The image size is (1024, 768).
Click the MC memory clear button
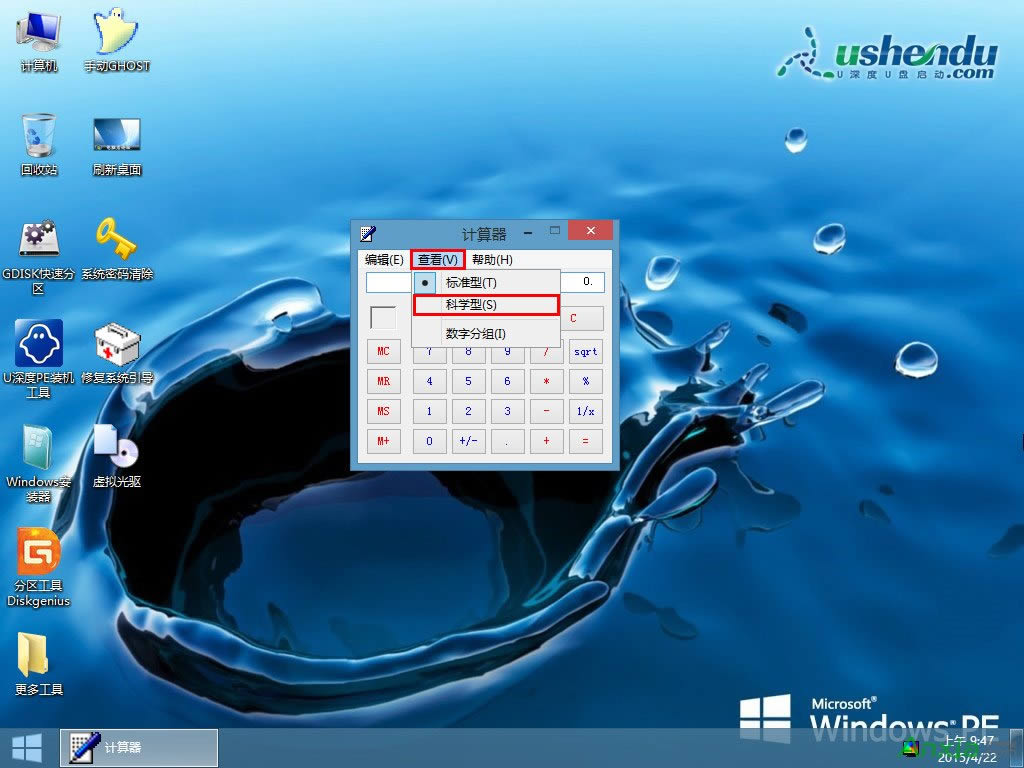tap(383, 351)
